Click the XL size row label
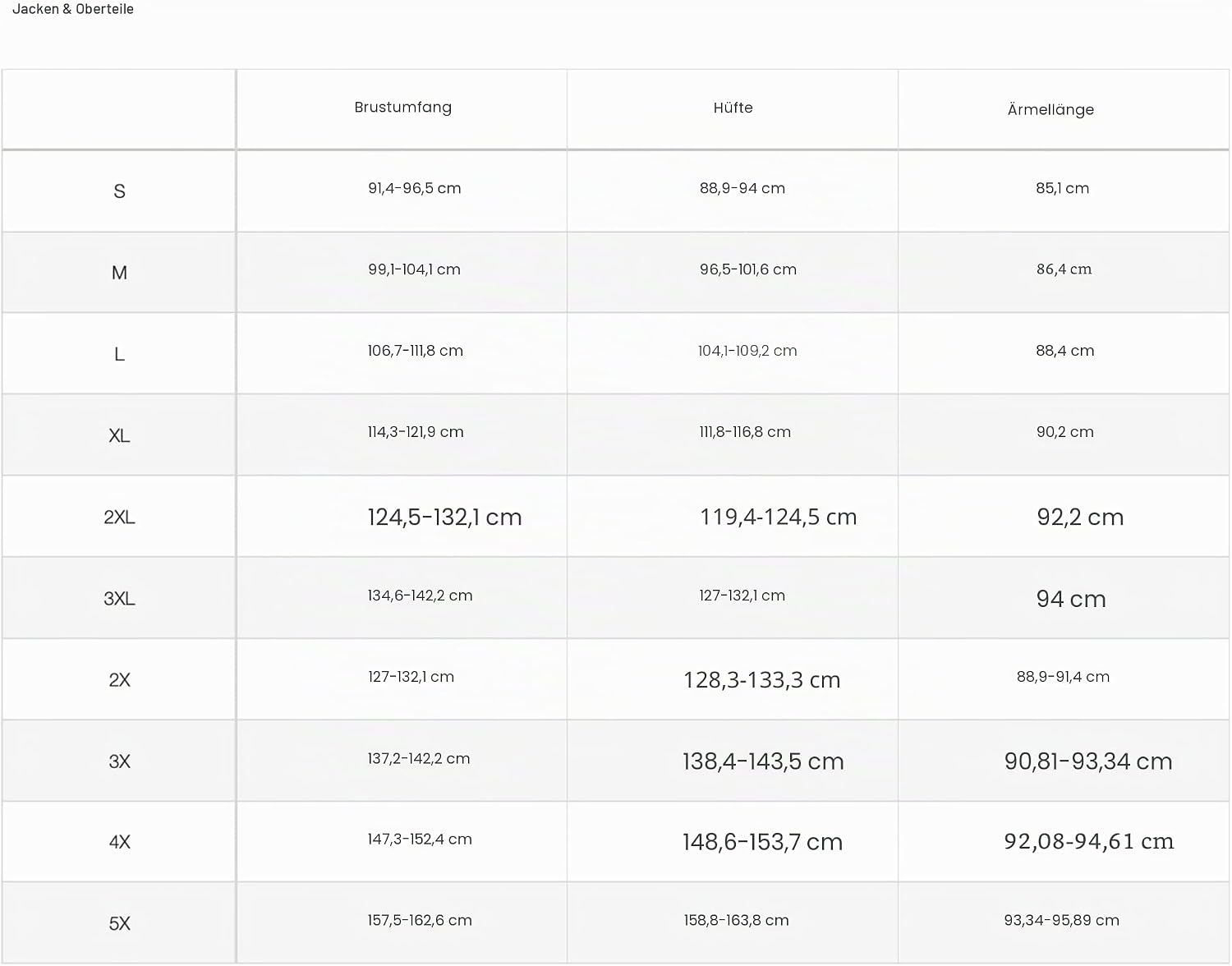 pos(119,435)
